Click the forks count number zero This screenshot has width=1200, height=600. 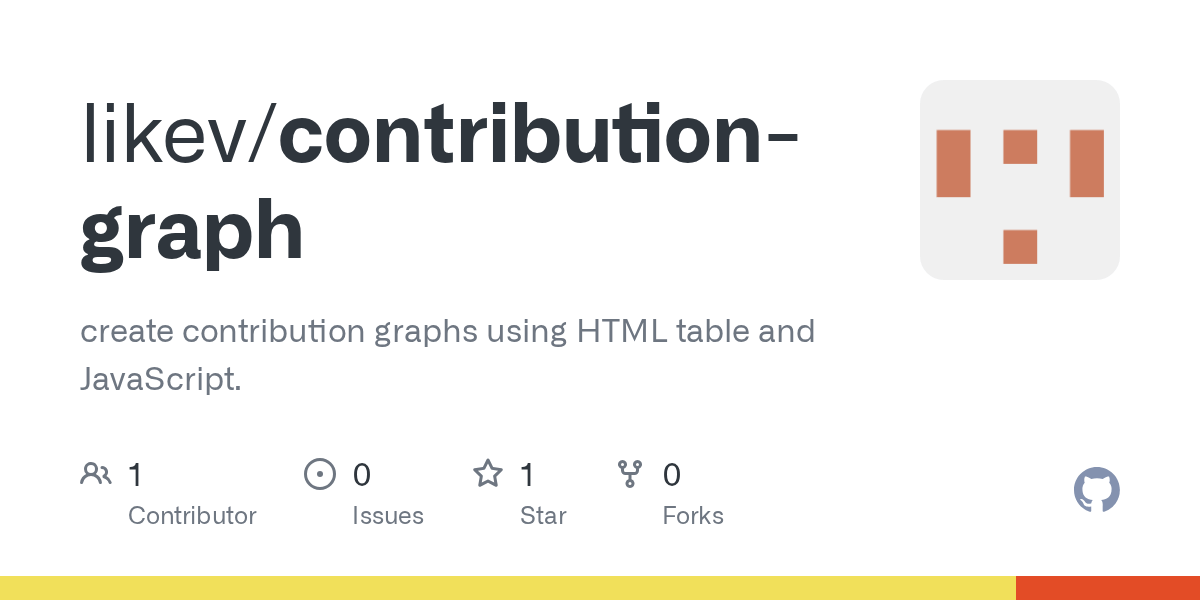pyautogui.click(x=671, y=474)
